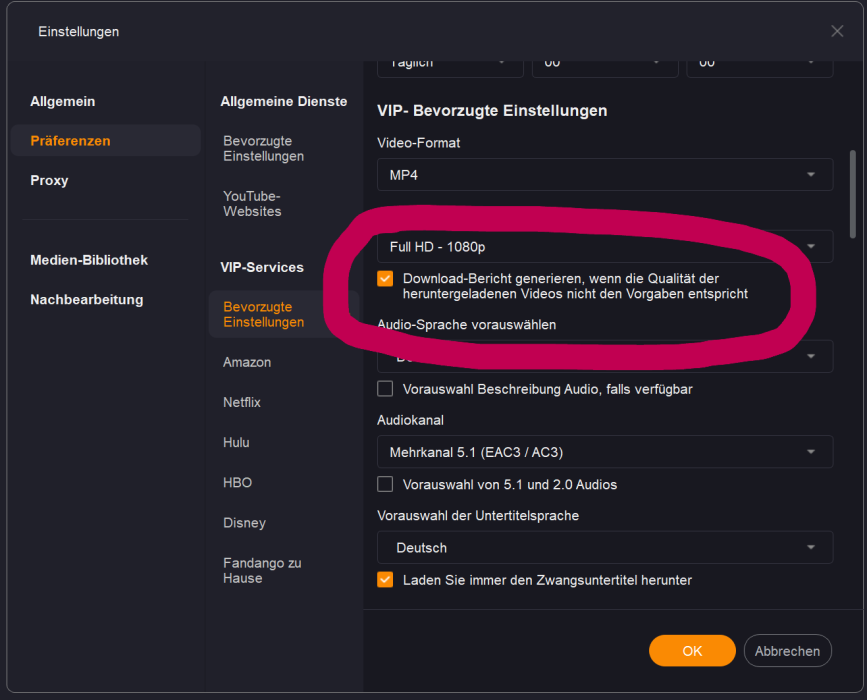Select Proxy in the left sidebar
867x700 pixels.
[49, 181]
